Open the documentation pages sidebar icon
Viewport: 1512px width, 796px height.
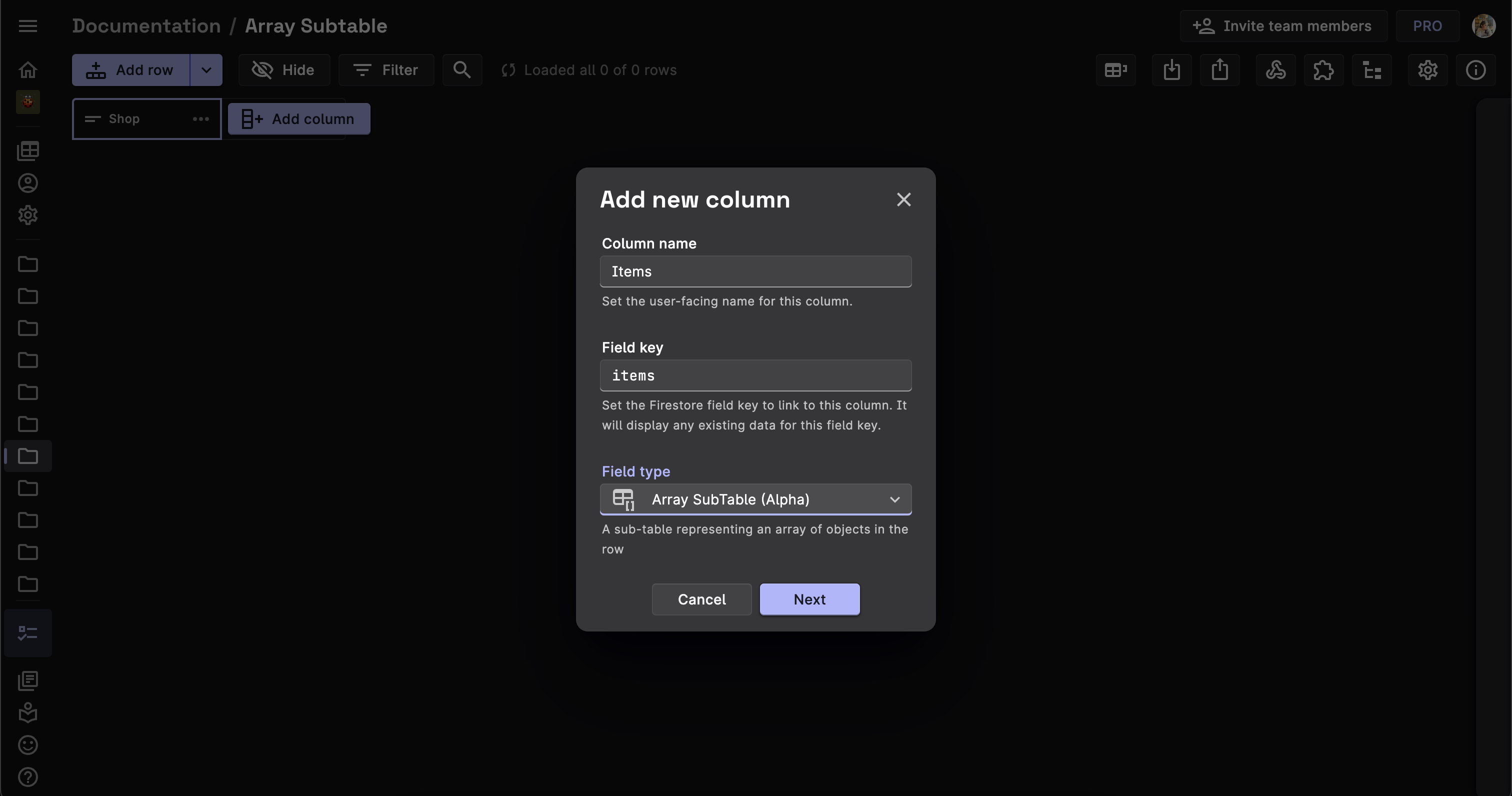27,681
